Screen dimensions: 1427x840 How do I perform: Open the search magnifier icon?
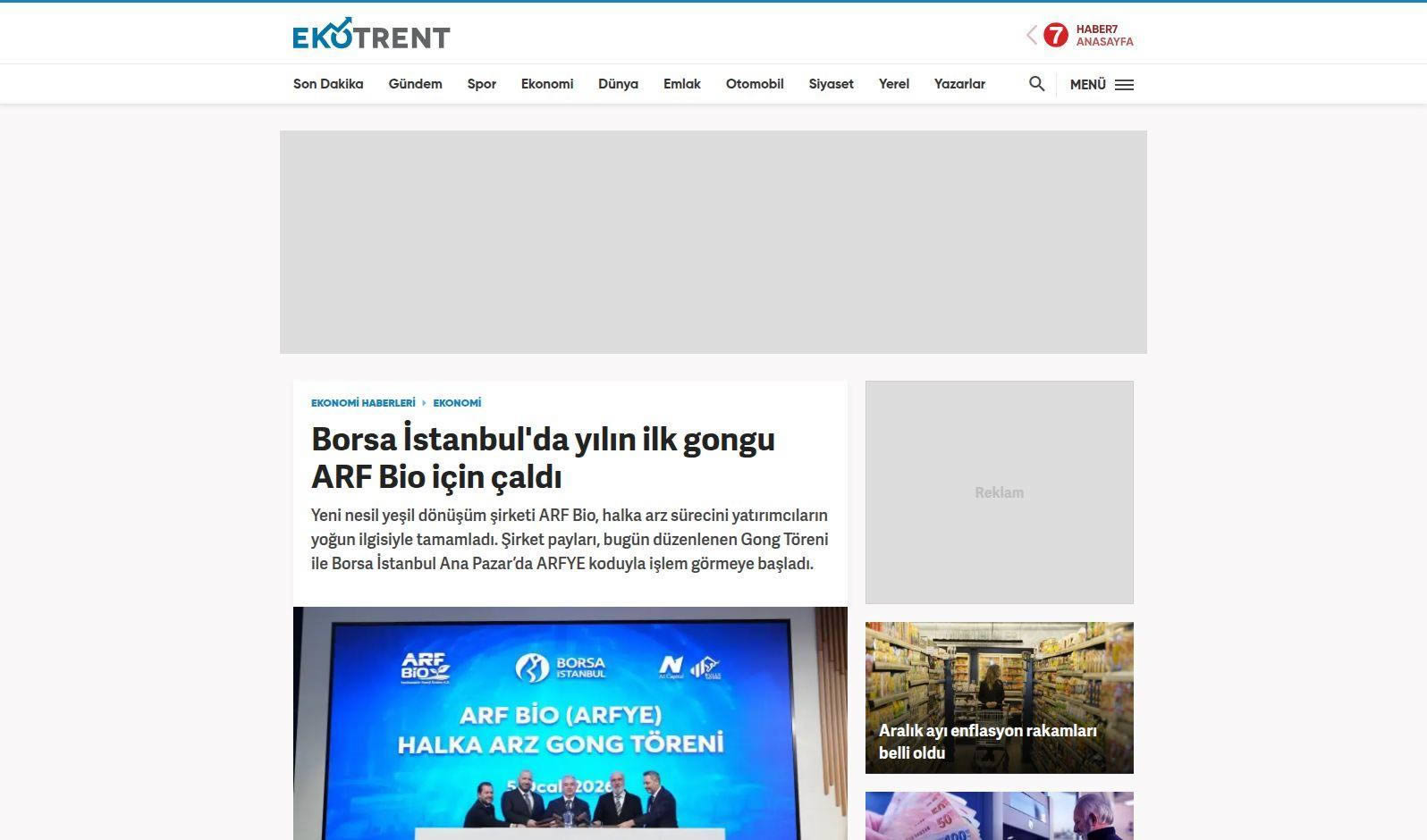pyautogui.click(x=1036, y=84)
